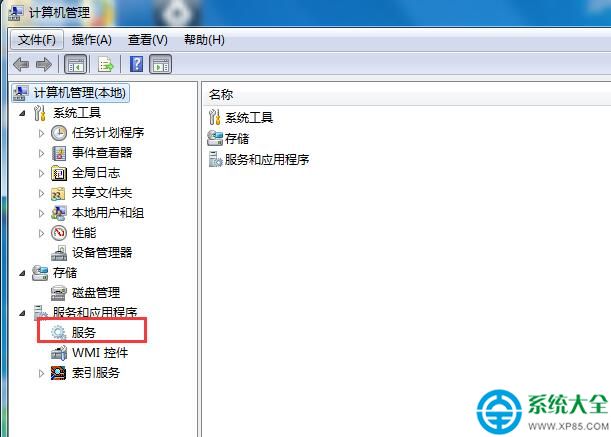Click the Forward arrow toolbar icon

pos(44,64)
